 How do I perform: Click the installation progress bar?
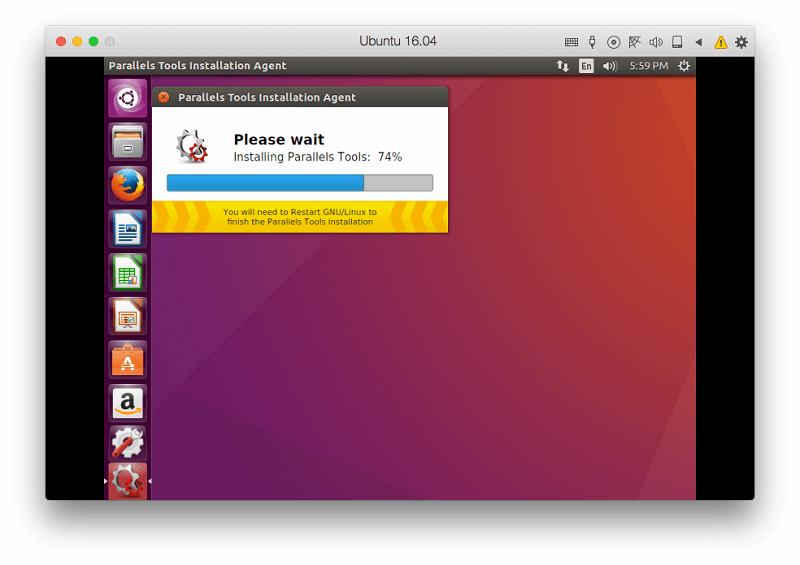click(300, 183)
